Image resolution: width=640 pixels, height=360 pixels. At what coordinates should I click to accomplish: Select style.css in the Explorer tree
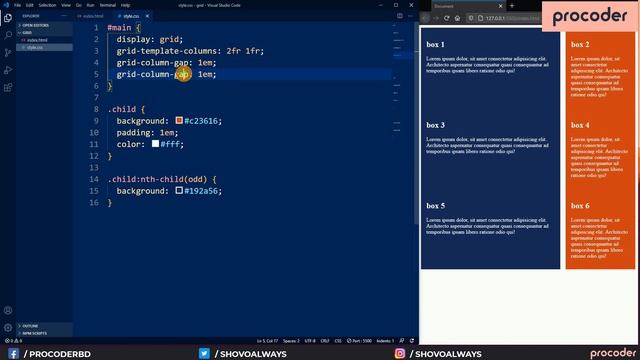coord(35,47)
